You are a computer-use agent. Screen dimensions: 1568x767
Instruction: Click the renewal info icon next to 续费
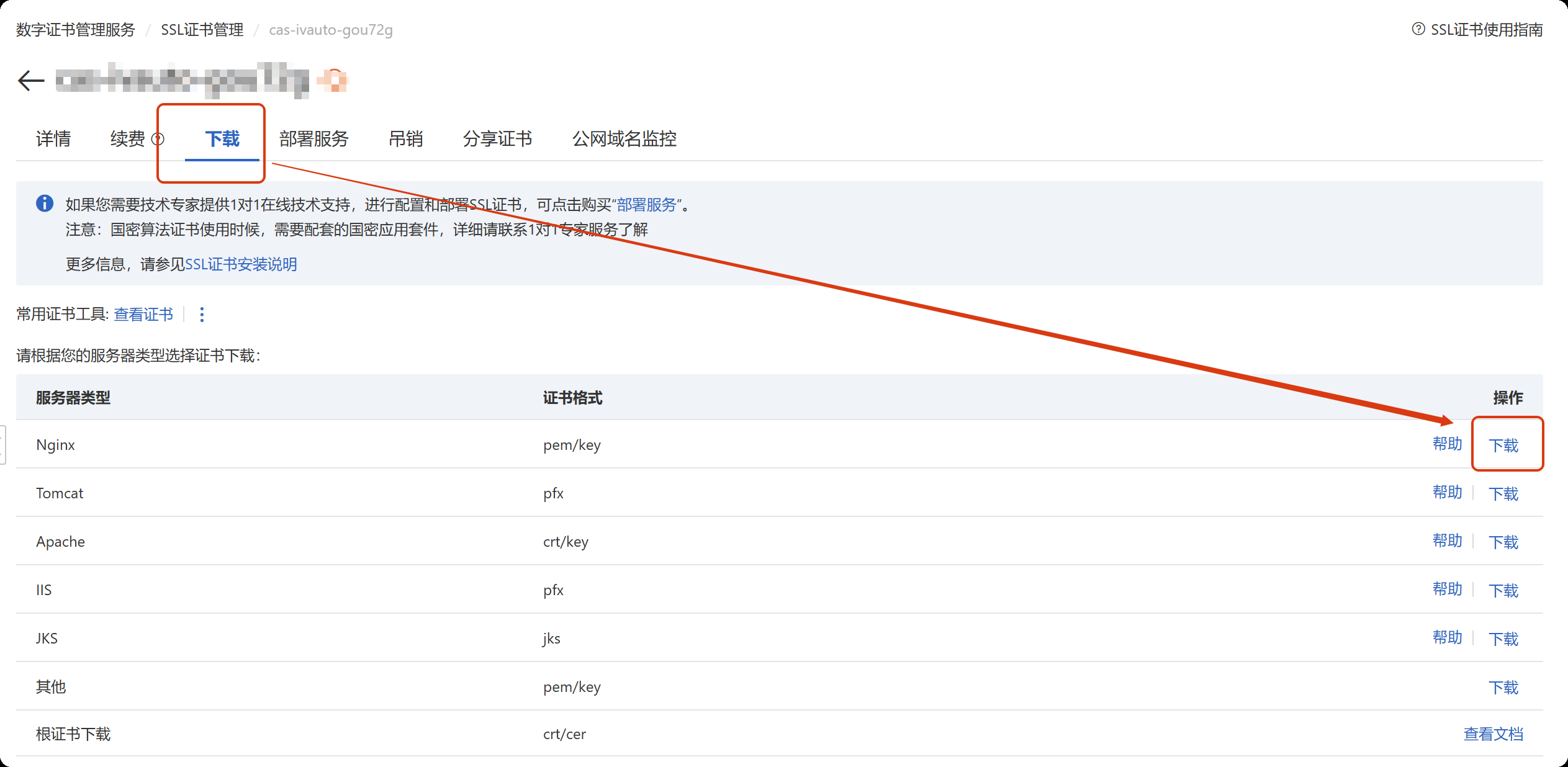click(x=158, y=139)
